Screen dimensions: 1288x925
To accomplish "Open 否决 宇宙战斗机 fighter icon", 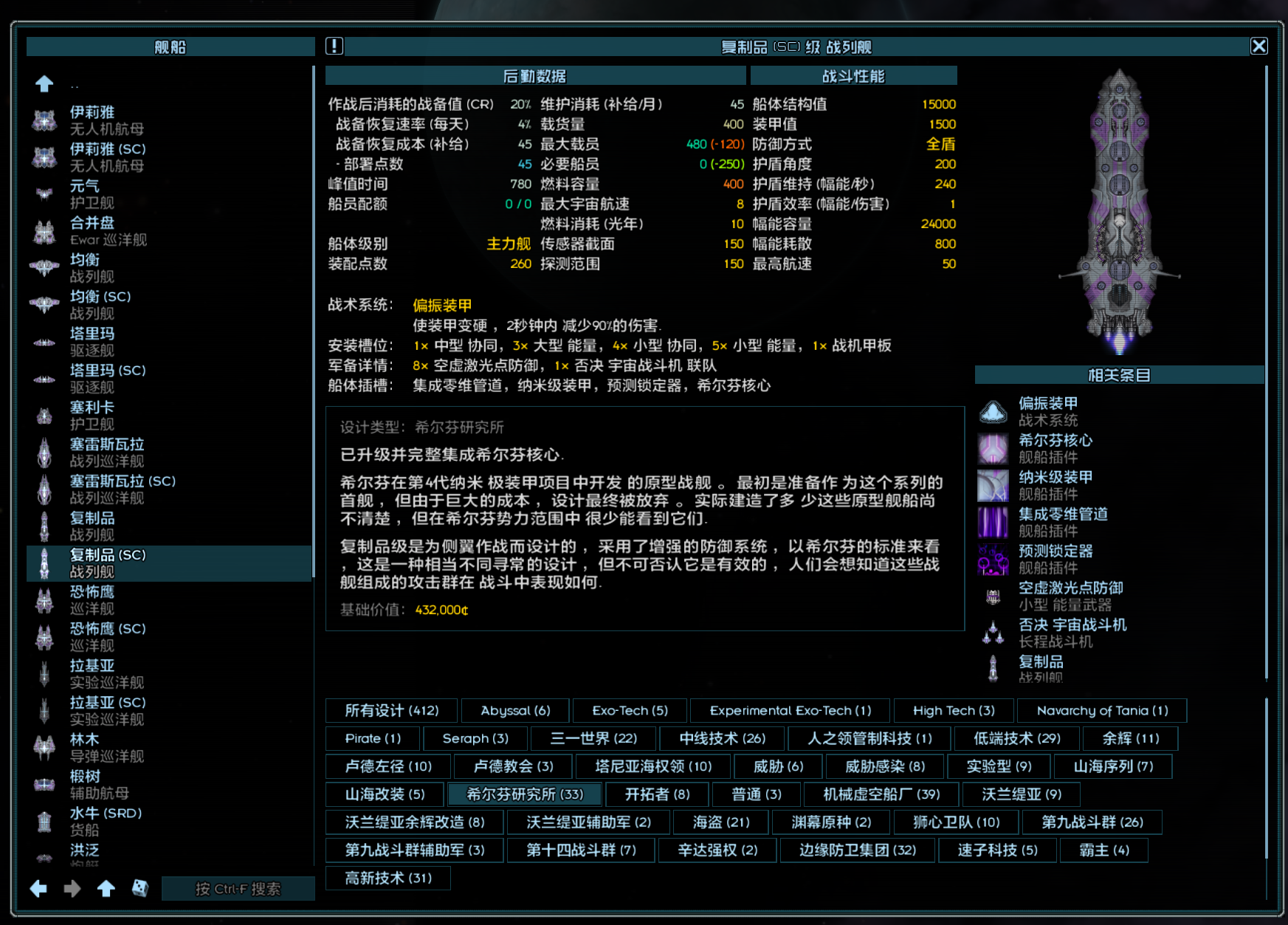I will click(x=993, y=633).
